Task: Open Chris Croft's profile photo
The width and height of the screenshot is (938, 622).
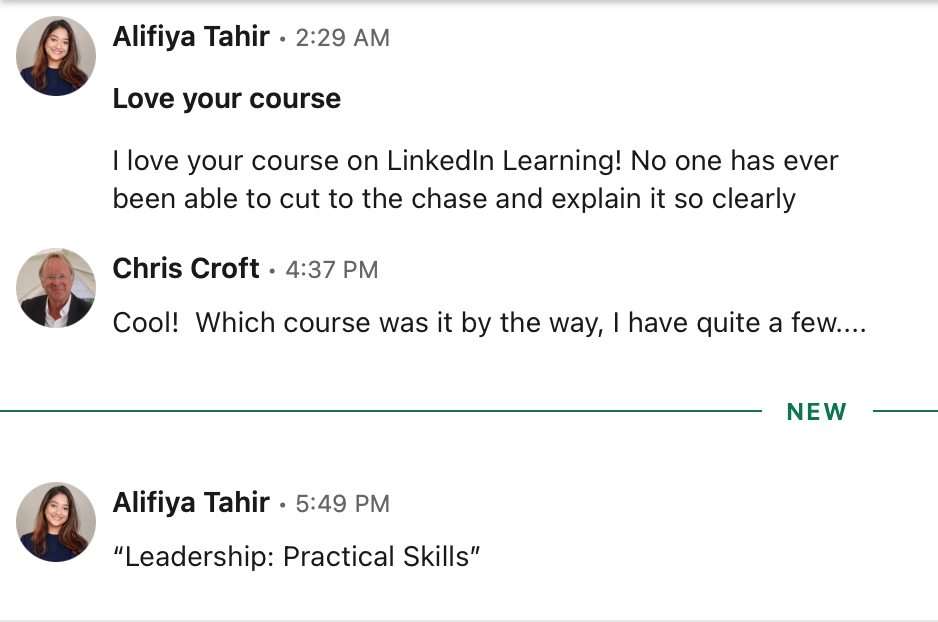Action: (x=56, y=288)
